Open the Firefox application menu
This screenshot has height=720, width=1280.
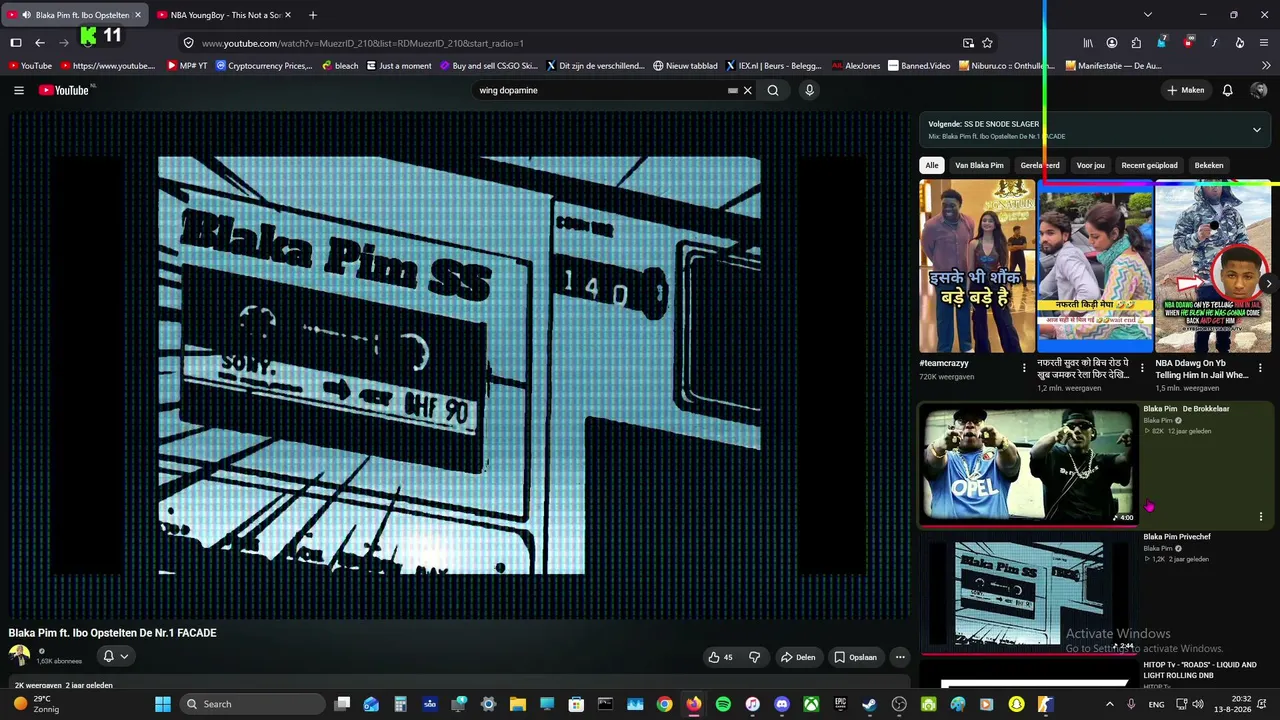point(1265,43)
